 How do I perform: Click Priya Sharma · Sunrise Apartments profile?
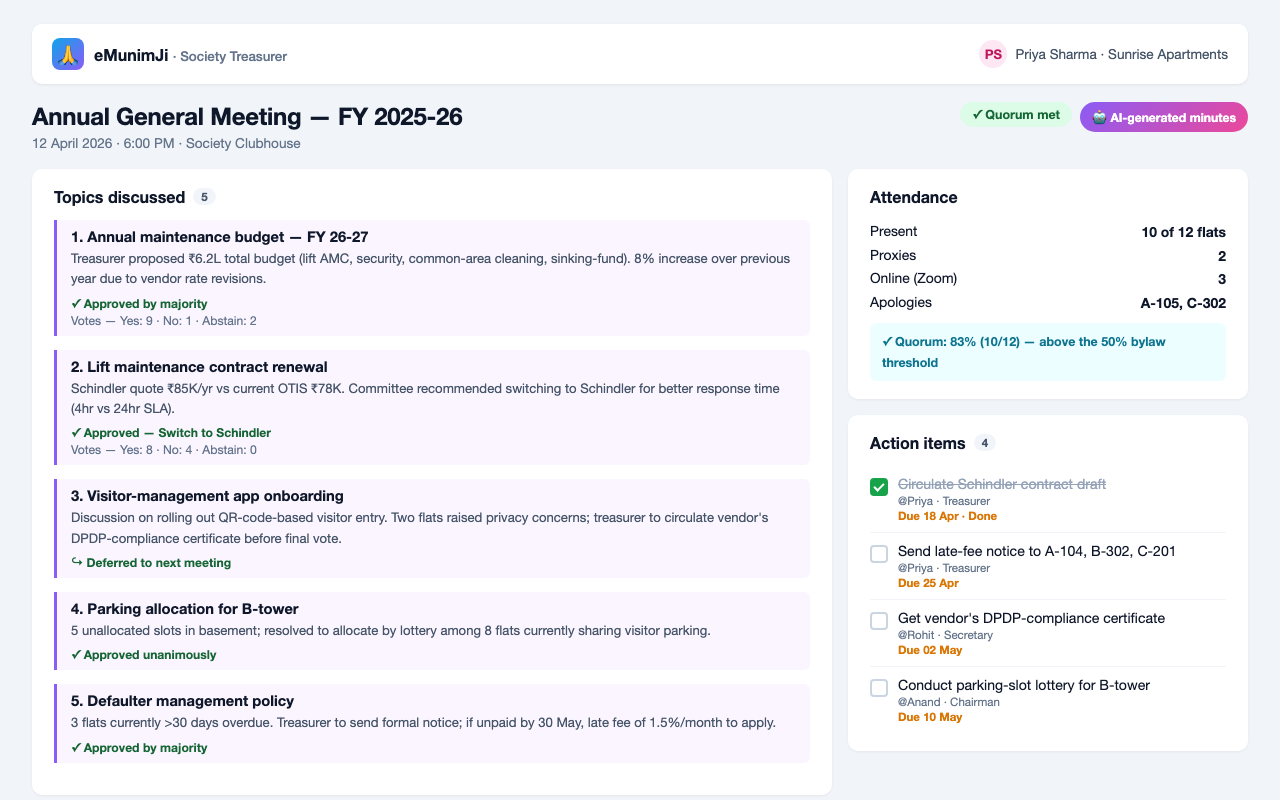tap(1121, 54)
